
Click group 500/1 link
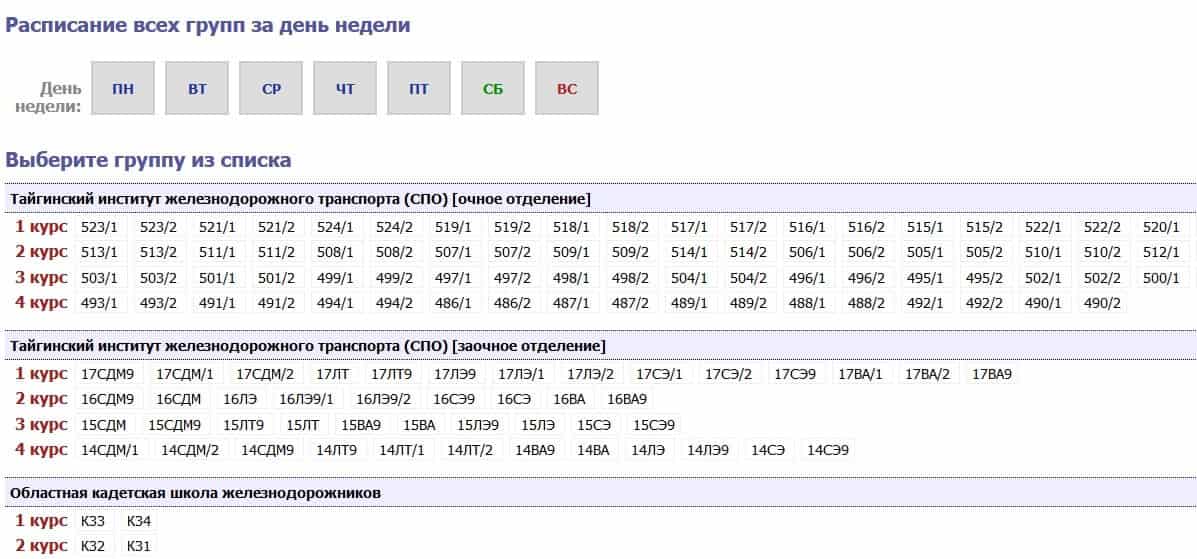(x=1161, y=278)
